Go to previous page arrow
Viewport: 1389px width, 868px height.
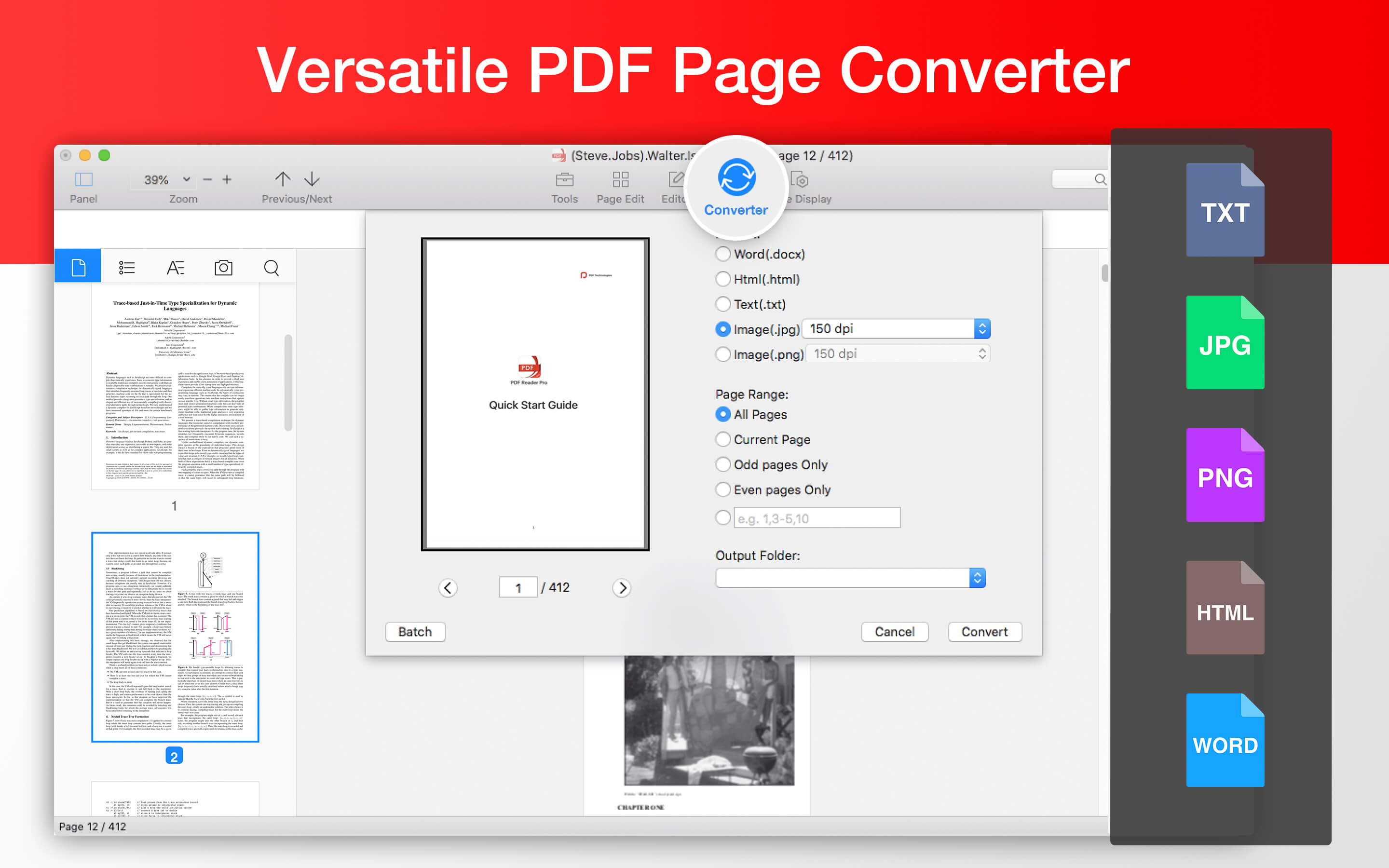[x=283, y=179]
